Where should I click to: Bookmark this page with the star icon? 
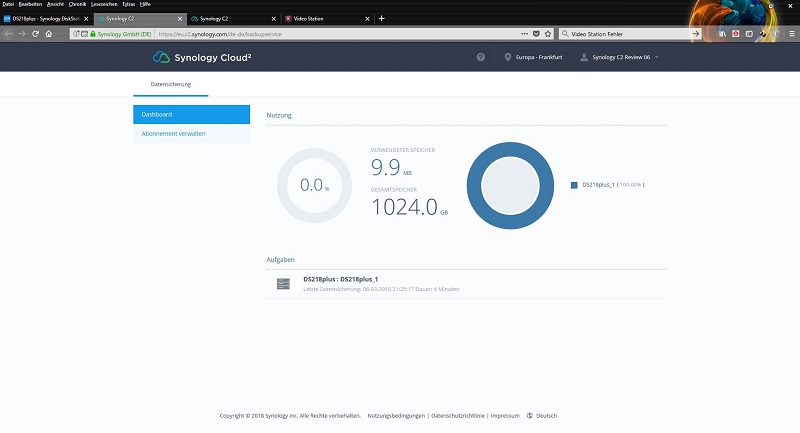pos(548,34)
